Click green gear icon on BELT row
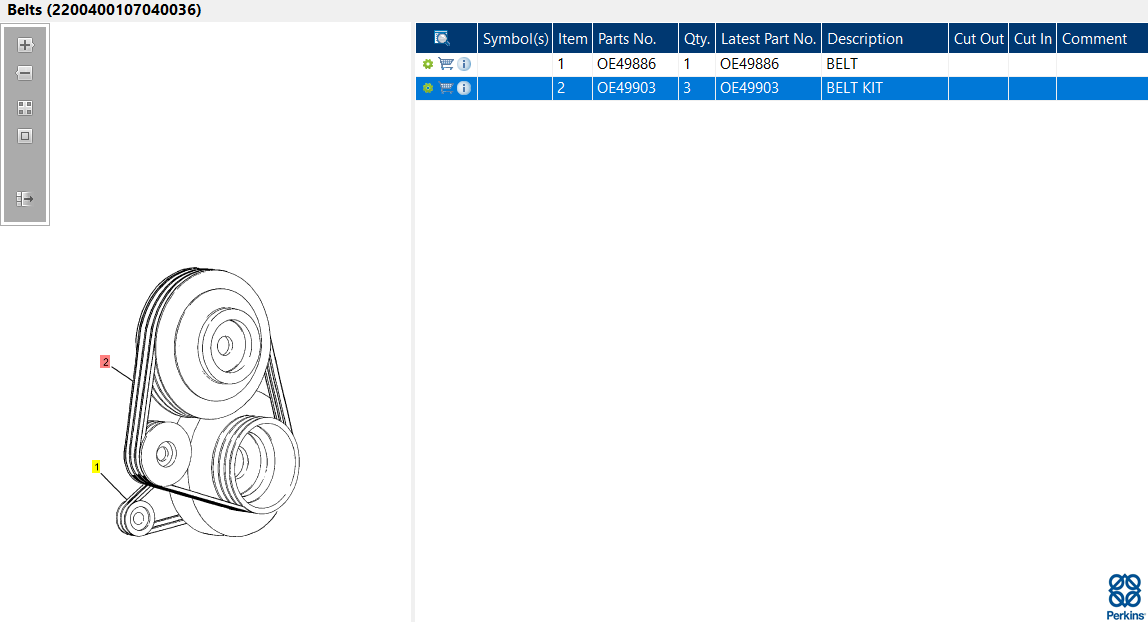The image size is (1148, 622). (x=428, y=64)
